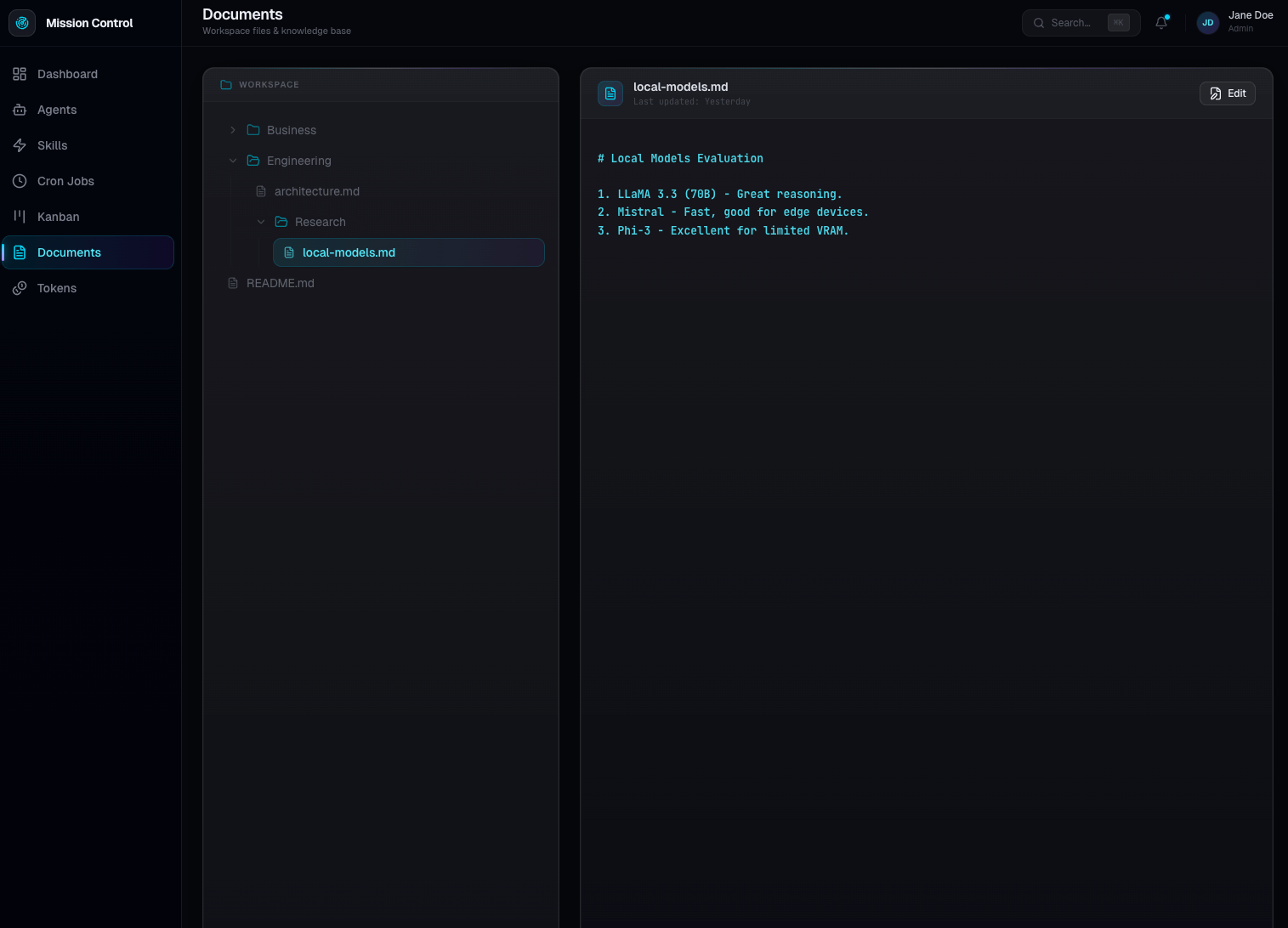The height and width of the screenshot is (928, 1288).
Task: Expand the Business folder
Action: (233, 129)
